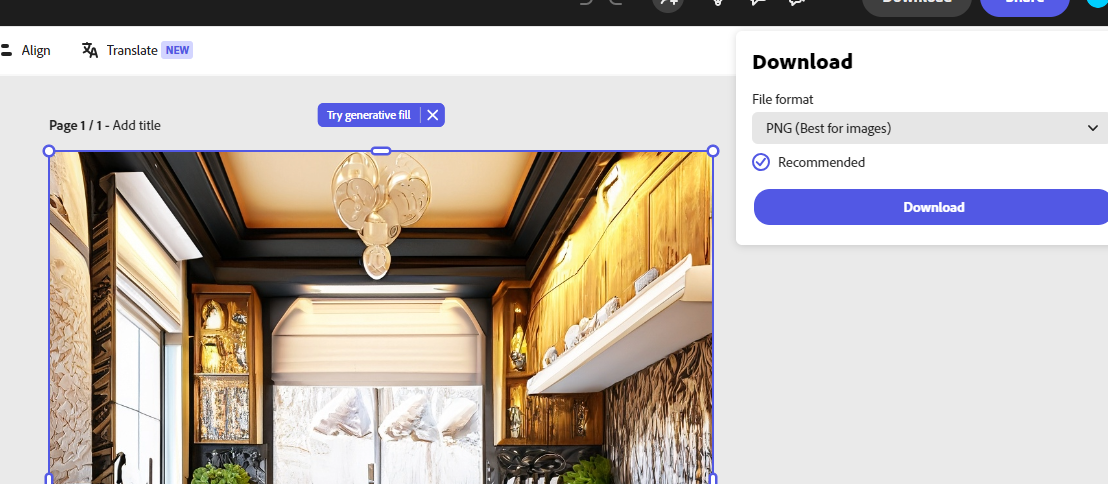Select the kitchen interior image on canvas
This screenshot has width=1108, height=484.
(380, 318)
